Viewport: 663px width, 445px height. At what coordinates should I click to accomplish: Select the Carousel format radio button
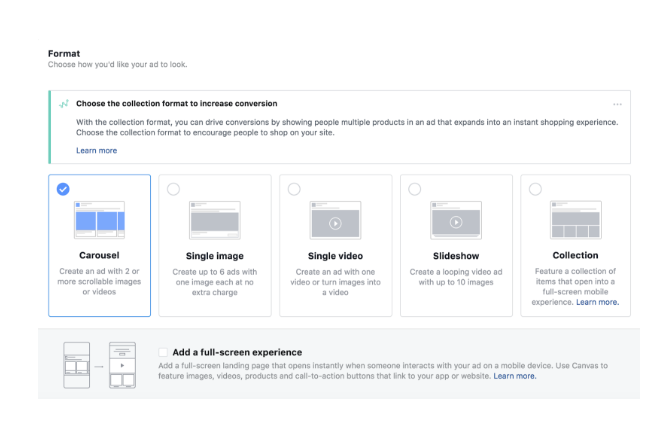[63, 189]
